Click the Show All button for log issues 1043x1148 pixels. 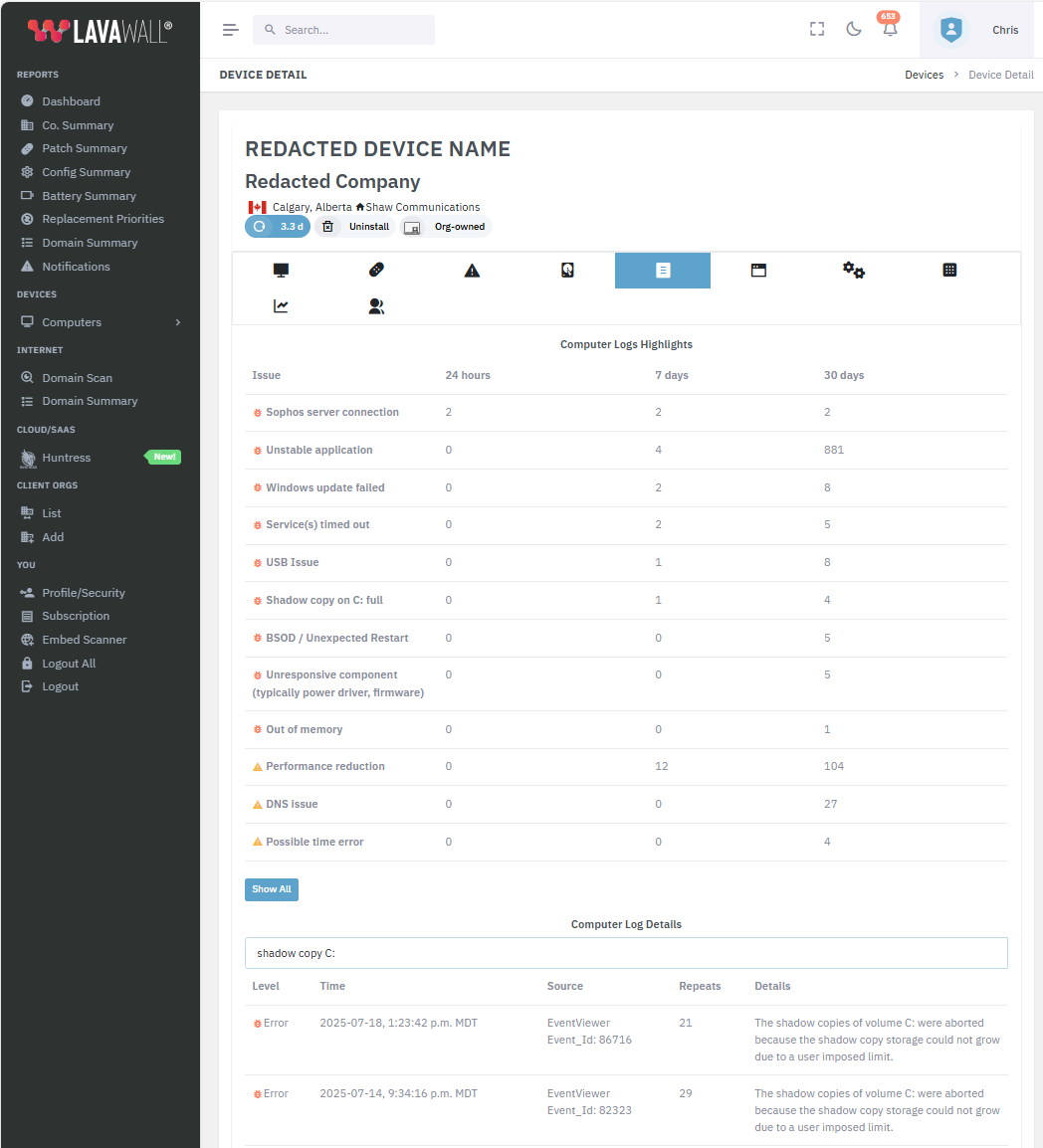click(x=271, y=889)
